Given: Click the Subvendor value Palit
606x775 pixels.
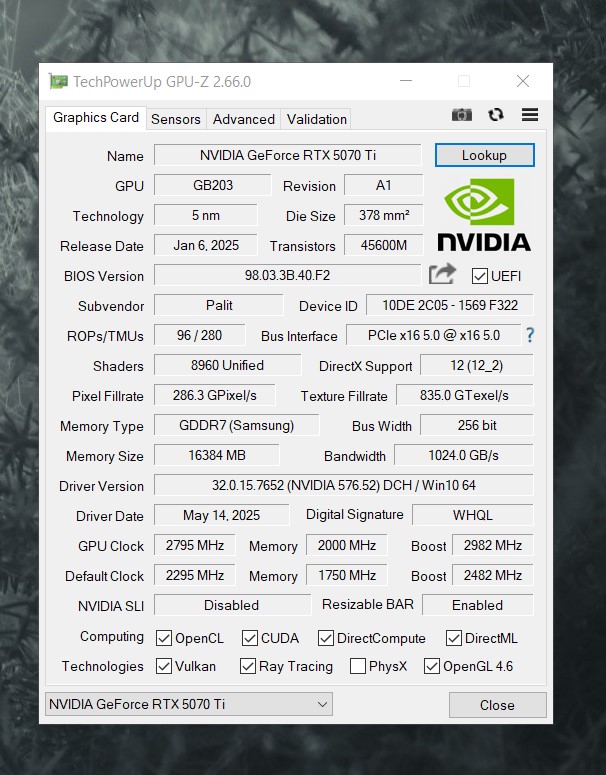Looking at the screenshot, I should [x=219, y=305].
